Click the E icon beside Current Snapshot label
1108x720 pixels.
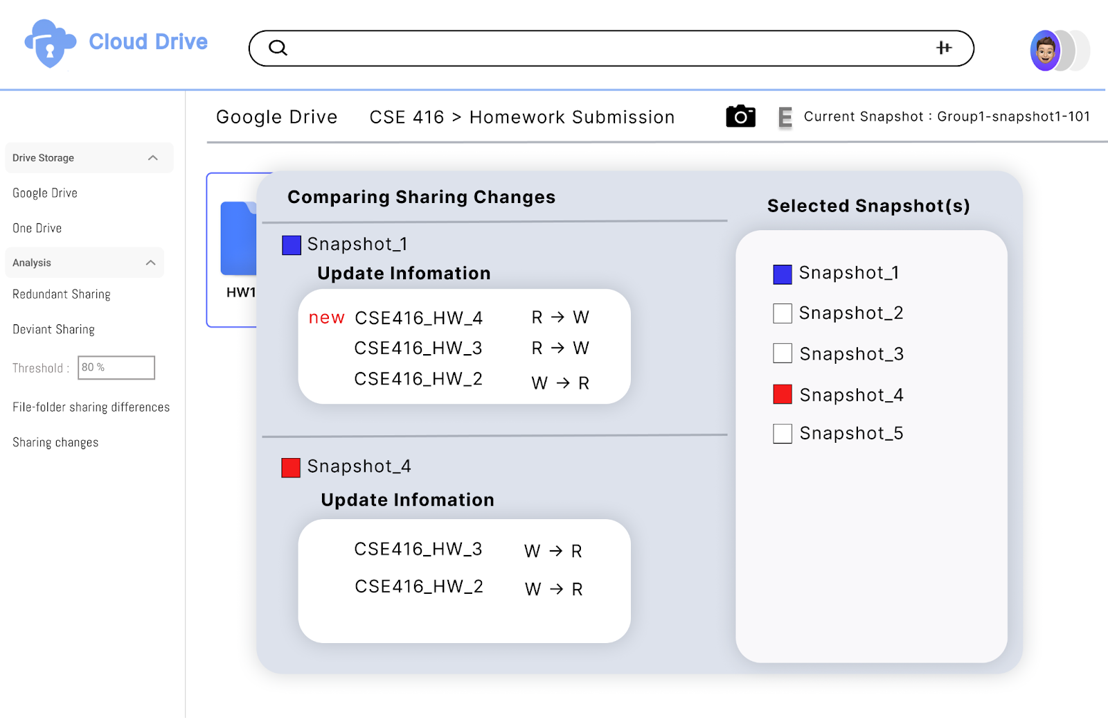click(785, 117)
